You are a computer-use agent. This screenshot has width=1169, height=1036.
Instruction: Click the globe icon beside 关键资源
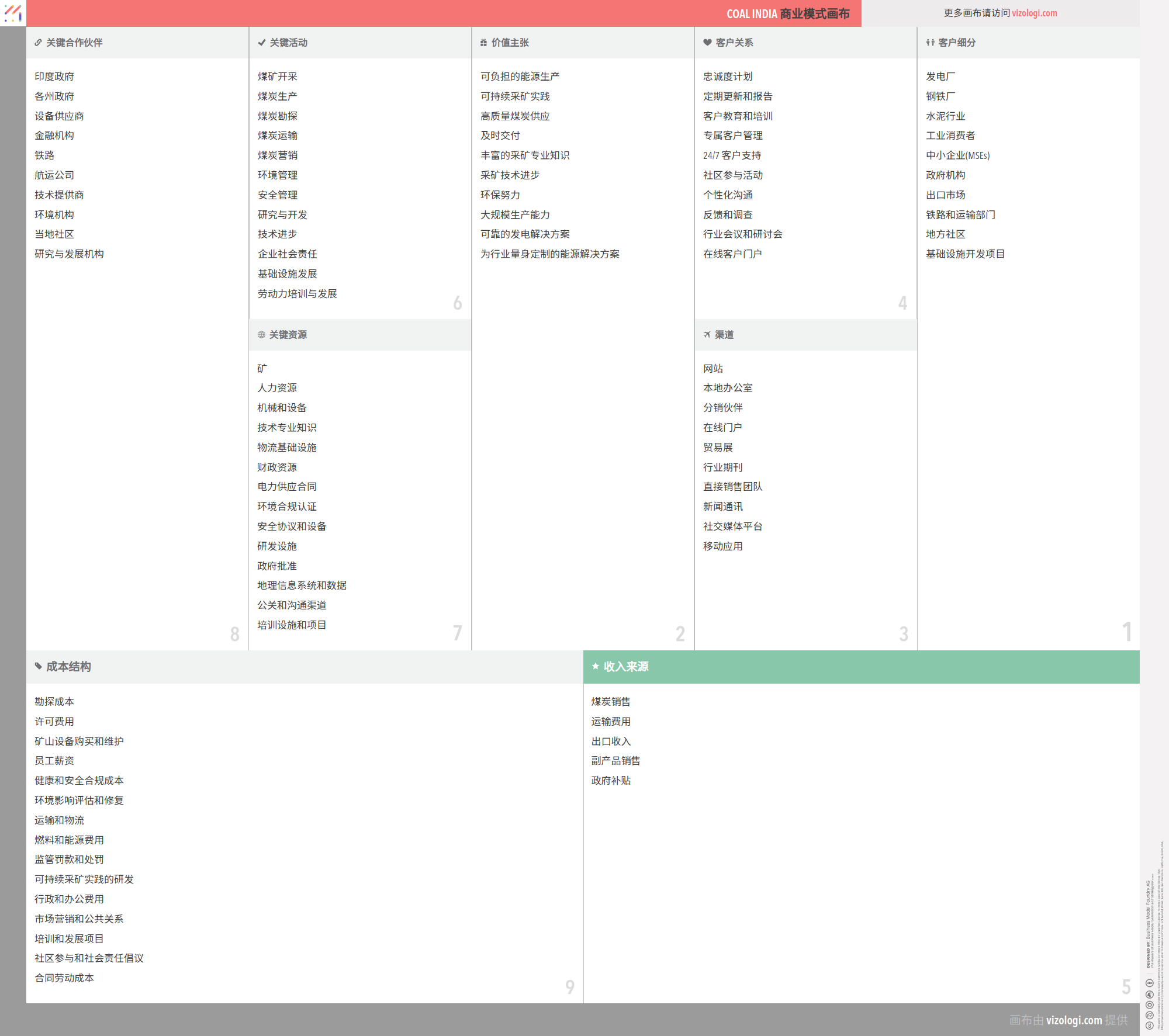pos(261,335)
